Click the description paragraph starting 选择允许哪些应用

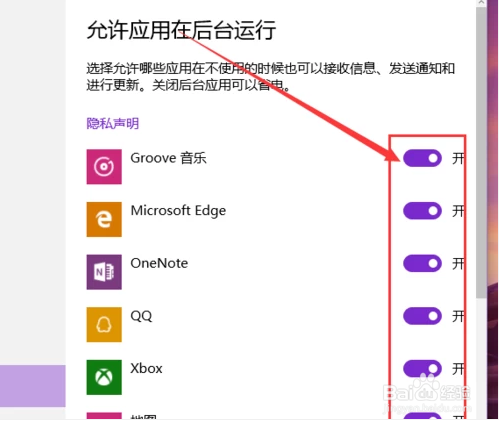pyautogui.click(x=271, y=77)
